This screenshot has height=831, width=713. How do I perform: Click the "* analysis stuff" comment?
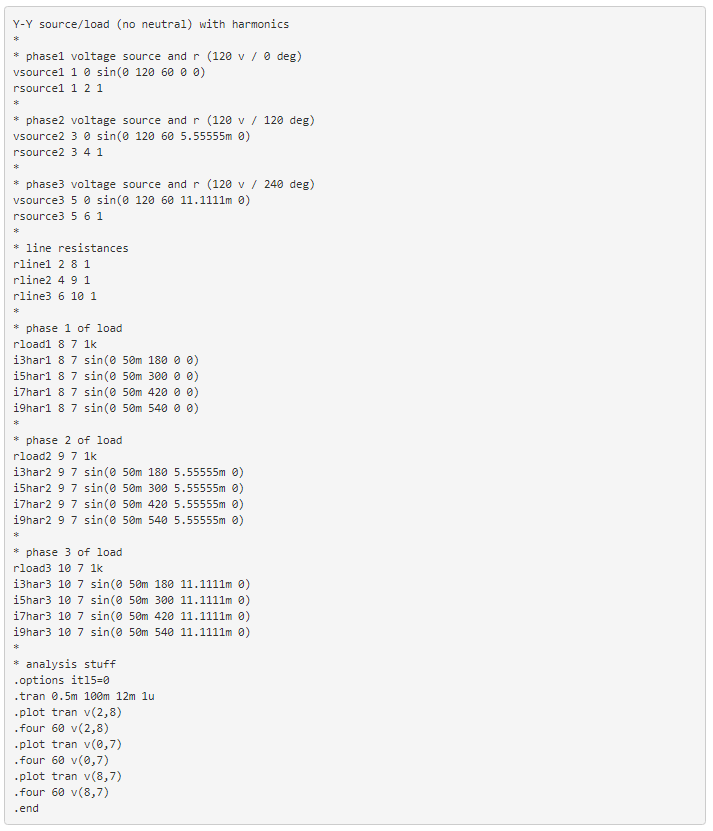tap(65, 664)
